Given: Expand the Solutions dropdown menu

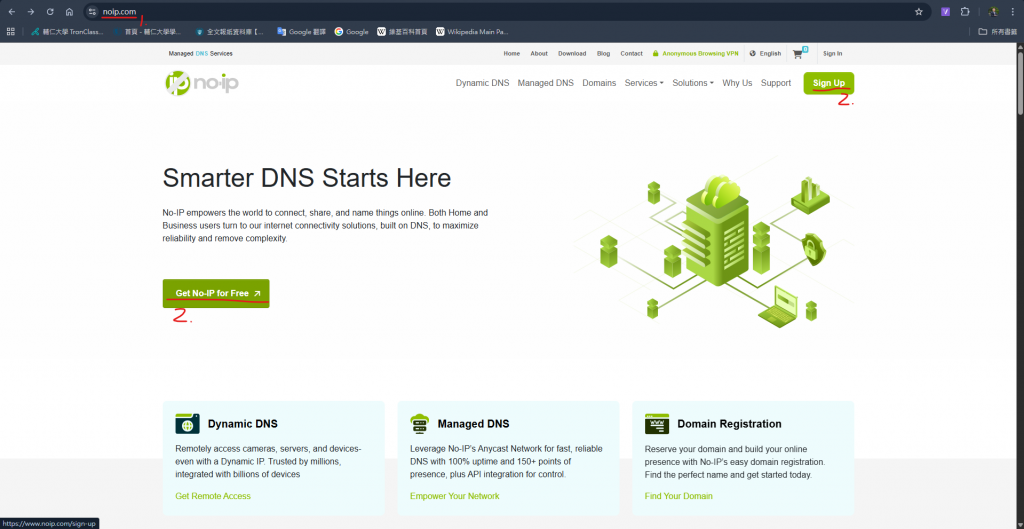Looking at the screenshot, I should pos(693,83).
